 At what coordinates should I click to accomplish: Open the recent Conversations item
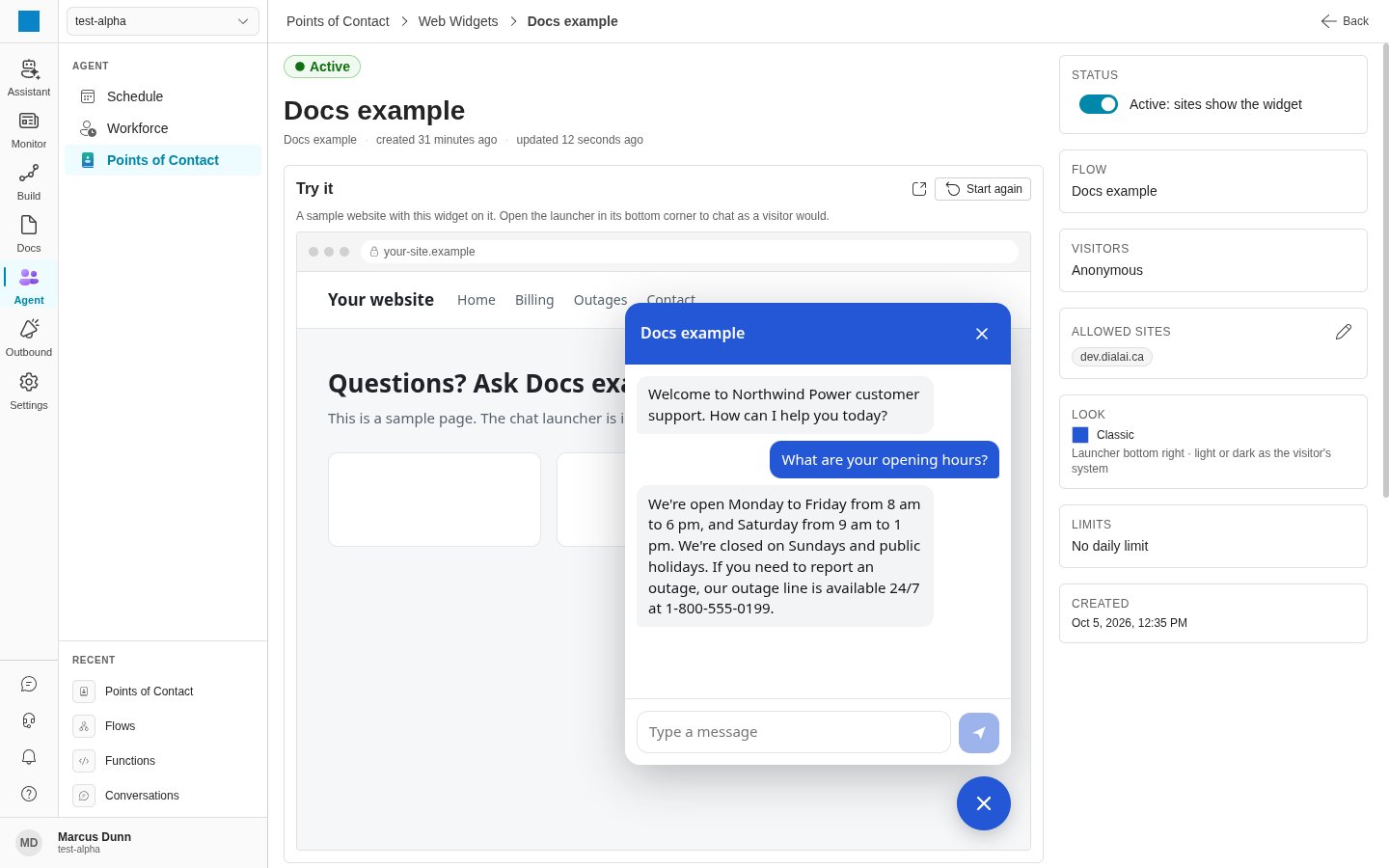(163, 796)
